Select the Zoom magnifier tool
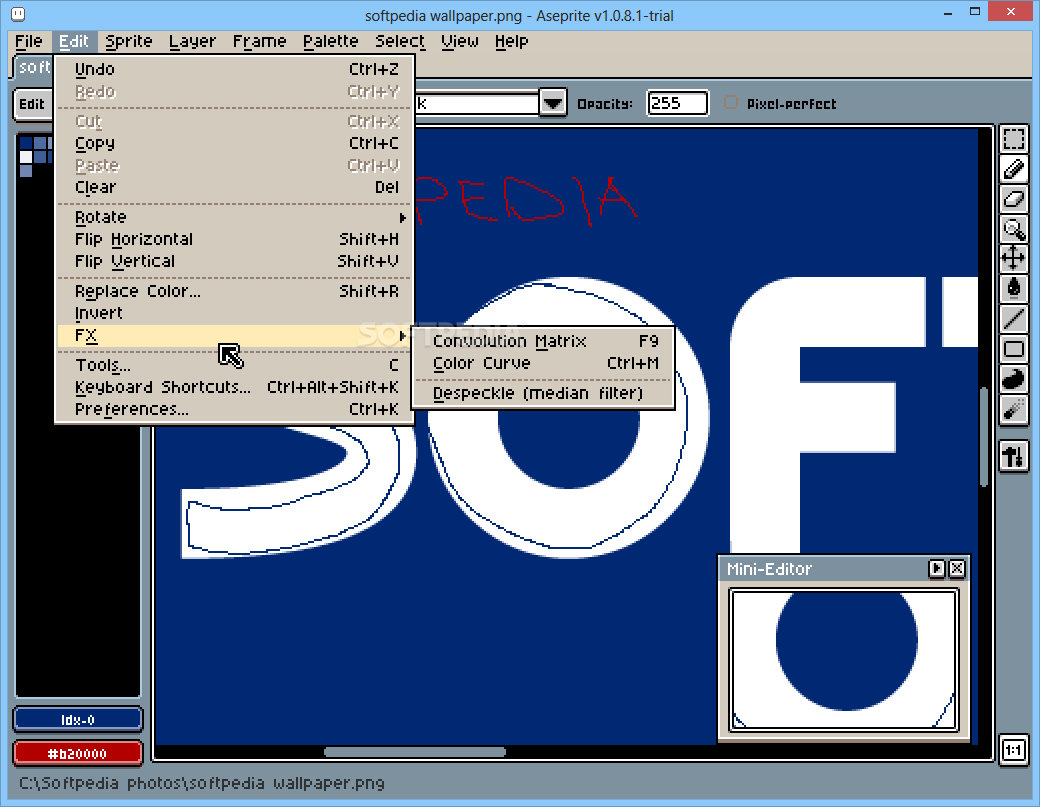Screen dimensions: 1040x807 pos(1013,228)
